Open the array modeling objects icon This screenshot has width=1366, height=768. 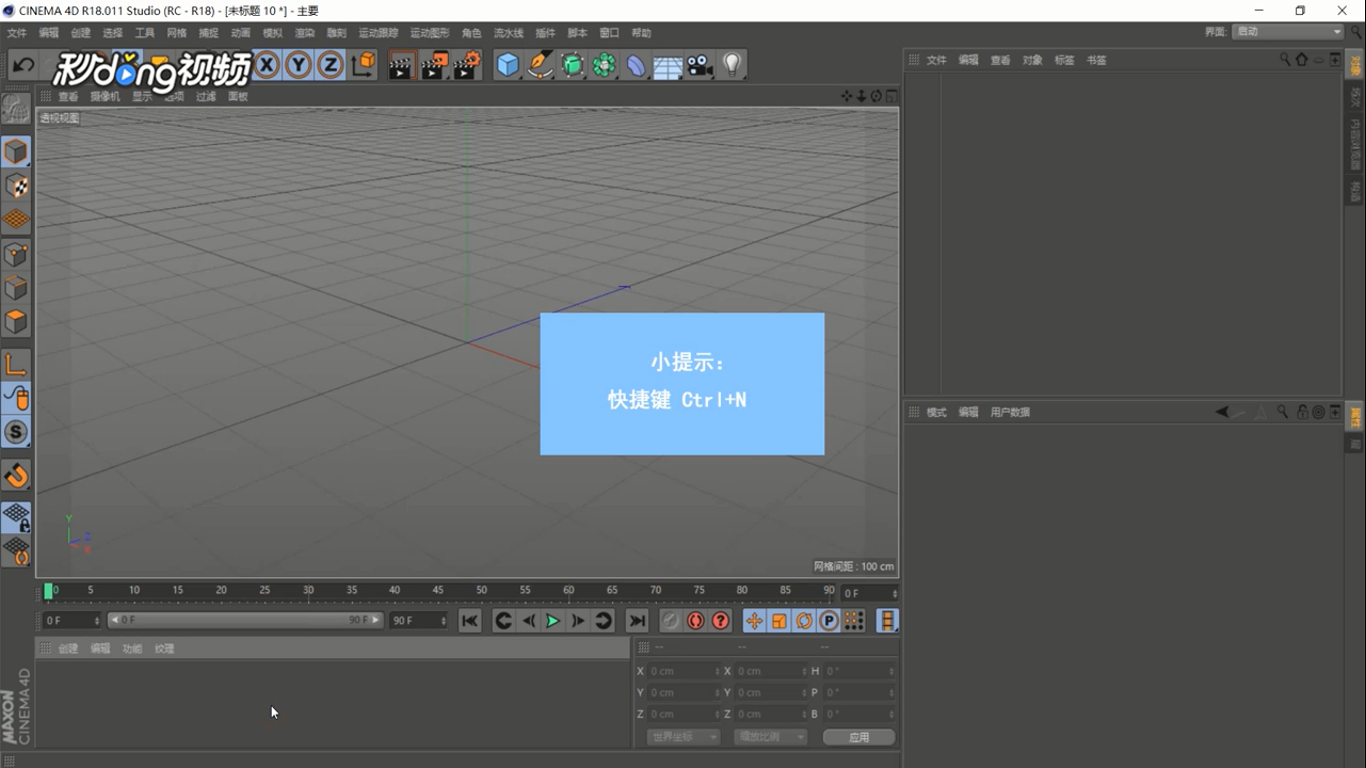[x=604, y=66]
